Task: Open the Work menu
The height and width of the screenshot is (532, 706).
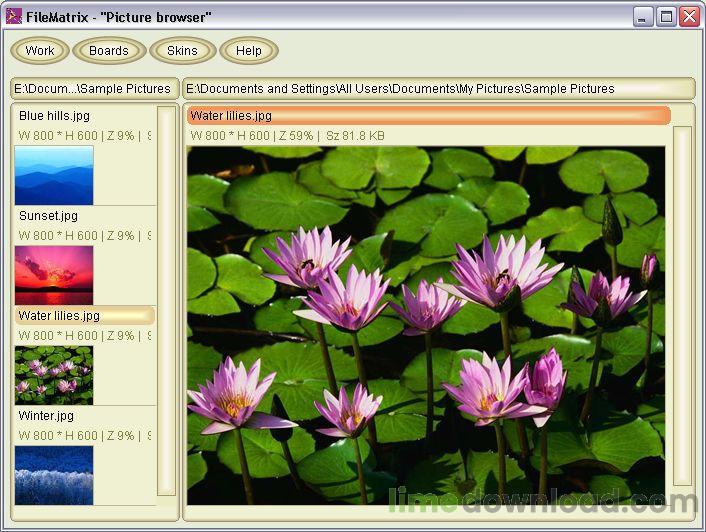Action: (x=40, y=51)
